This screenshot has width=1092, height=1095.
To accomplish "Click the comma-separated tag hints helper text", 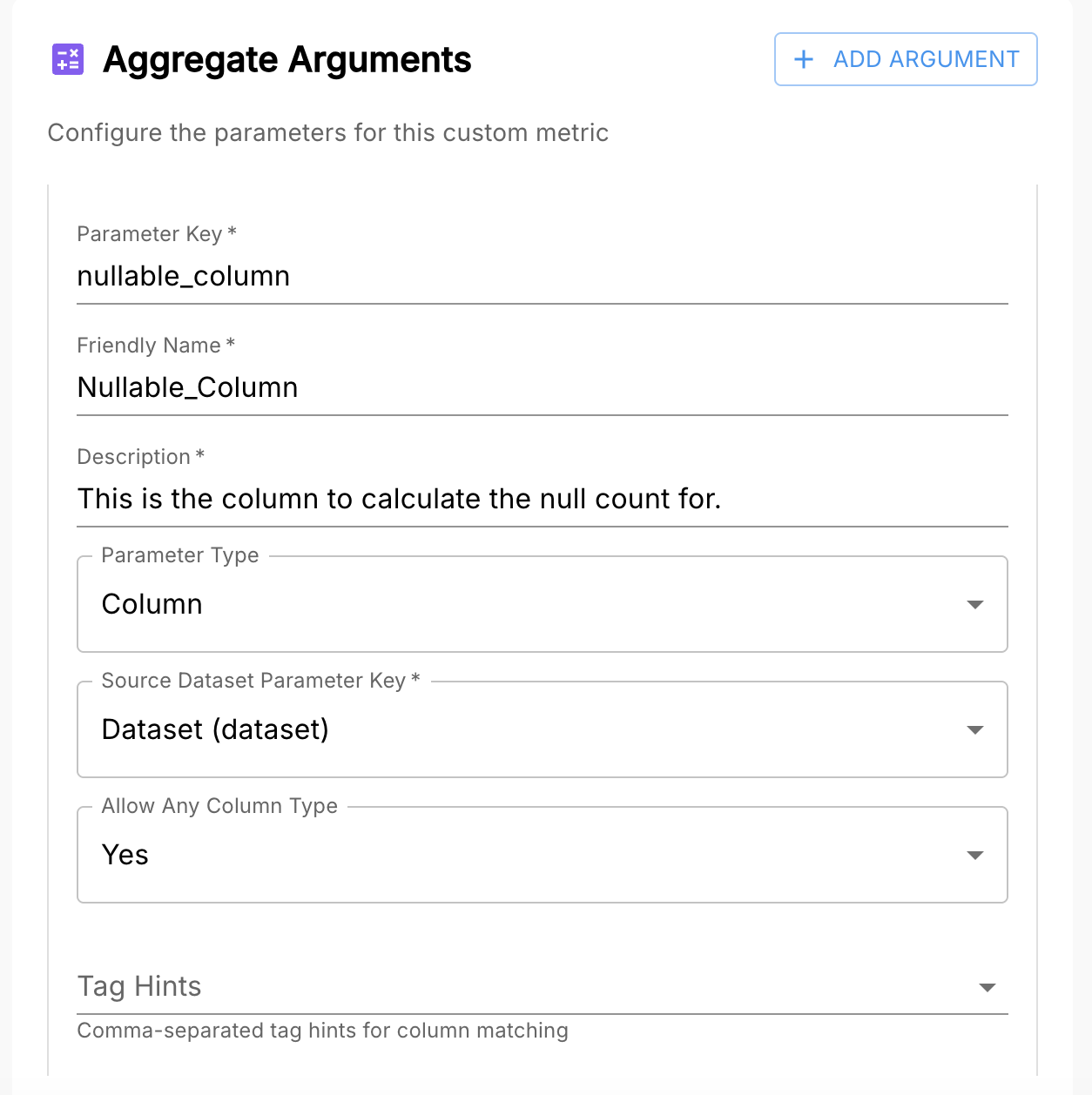I will coord(322,1031).
